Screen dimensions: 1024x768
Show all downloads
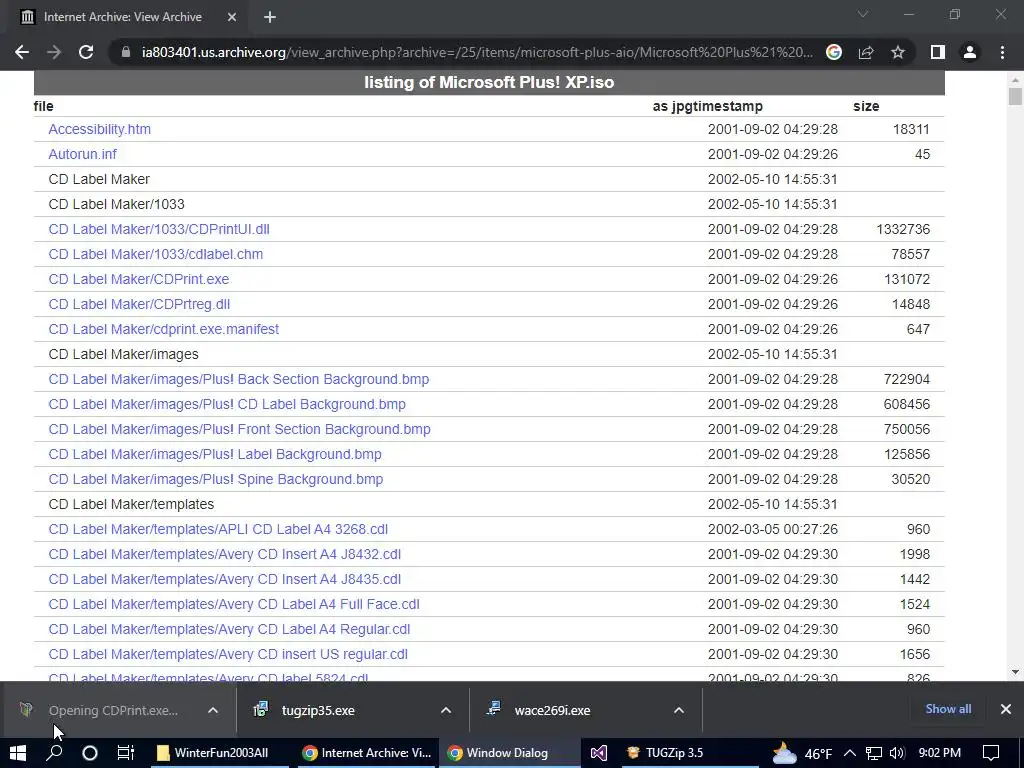(x=948, y=709)
